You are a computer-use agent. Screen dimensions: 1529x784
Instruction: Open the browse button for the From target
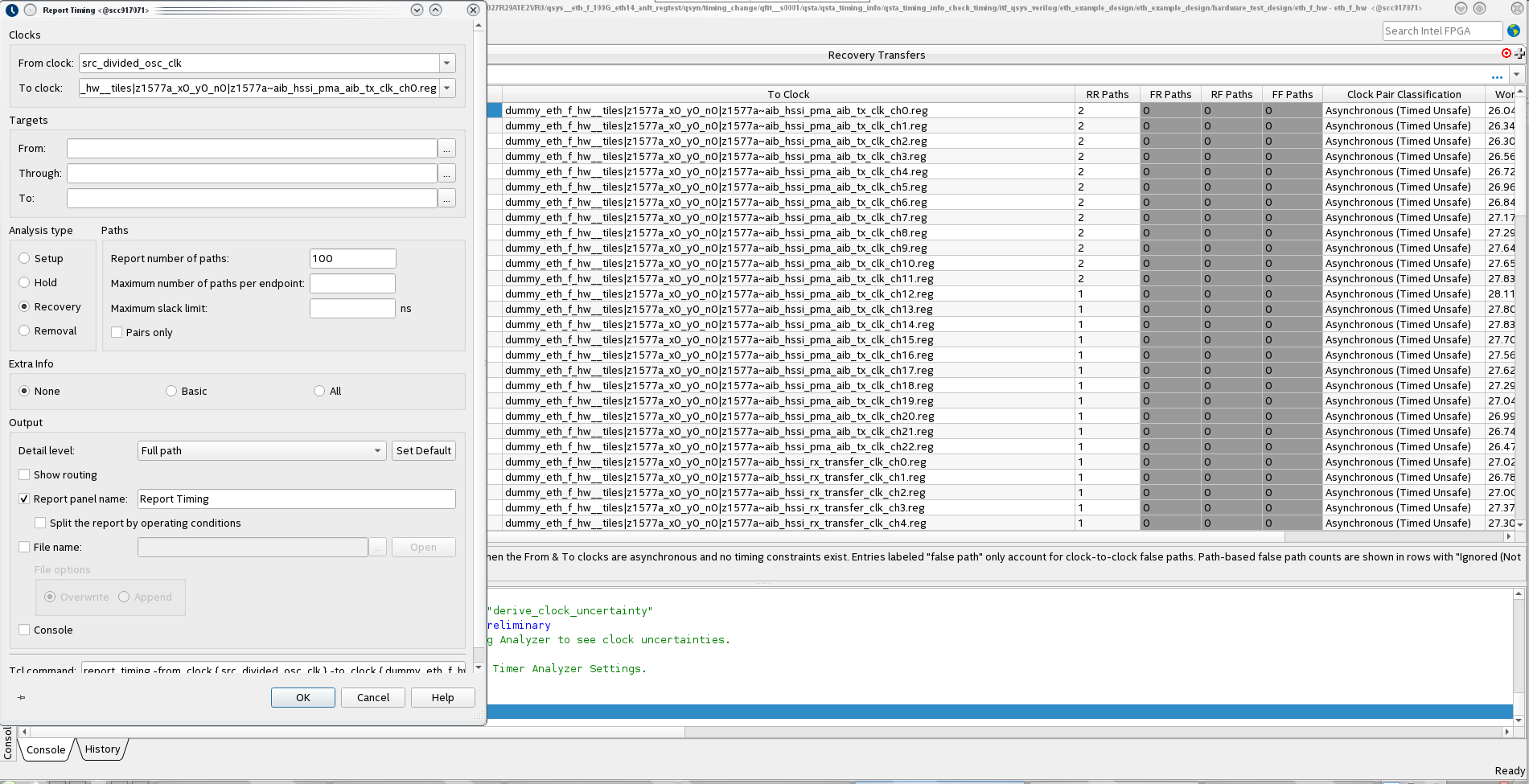(x=447, y=149)
